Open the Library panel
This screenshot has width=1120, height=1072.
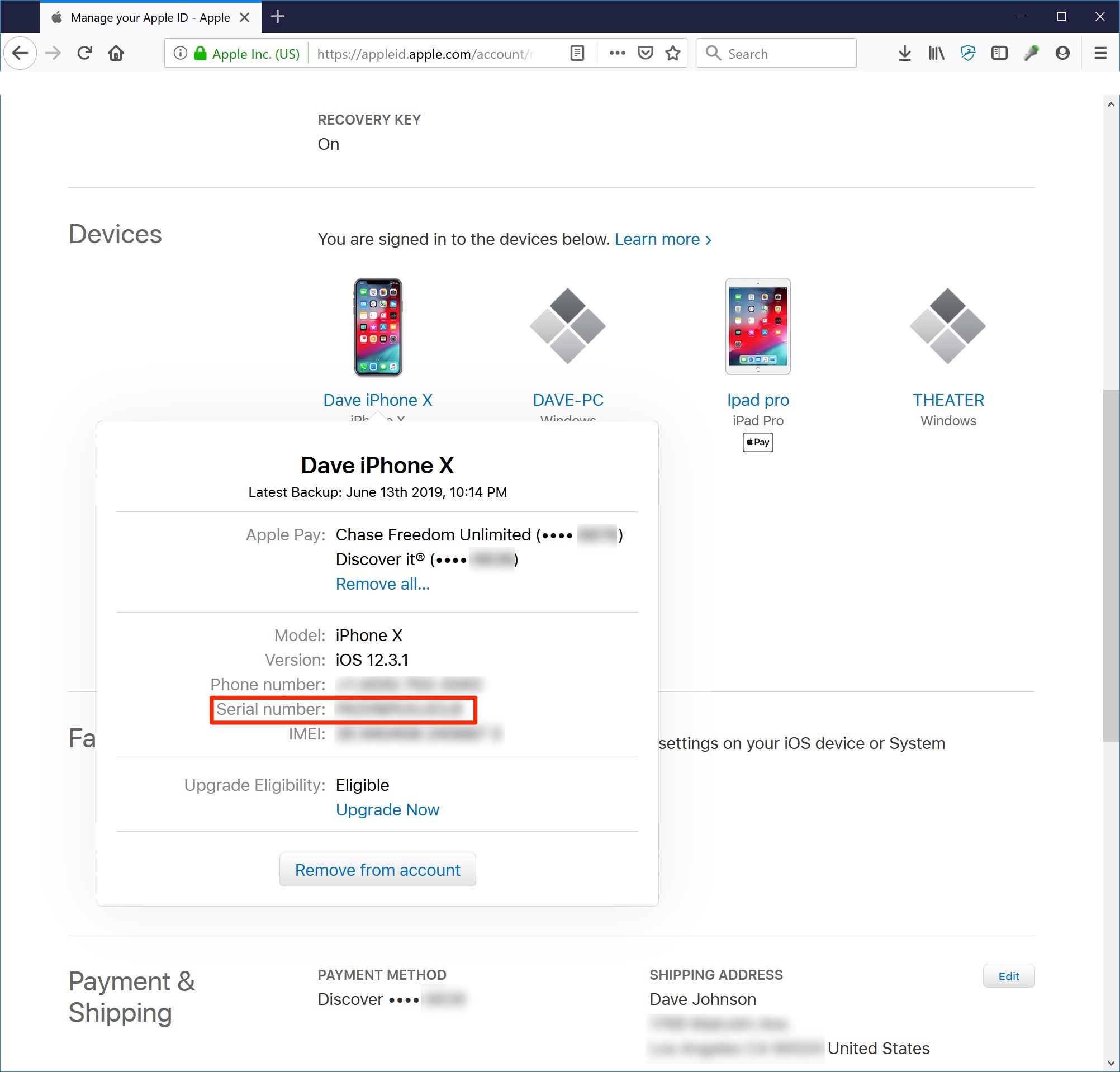point(936,53)
